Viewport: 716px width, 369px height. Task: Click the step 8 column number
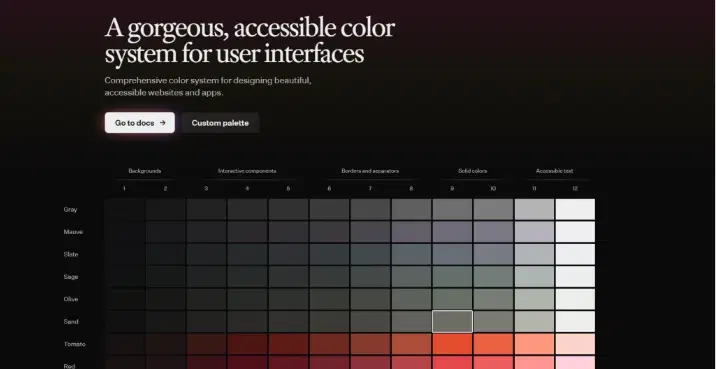pyautogui.click(x=411, y=188)
